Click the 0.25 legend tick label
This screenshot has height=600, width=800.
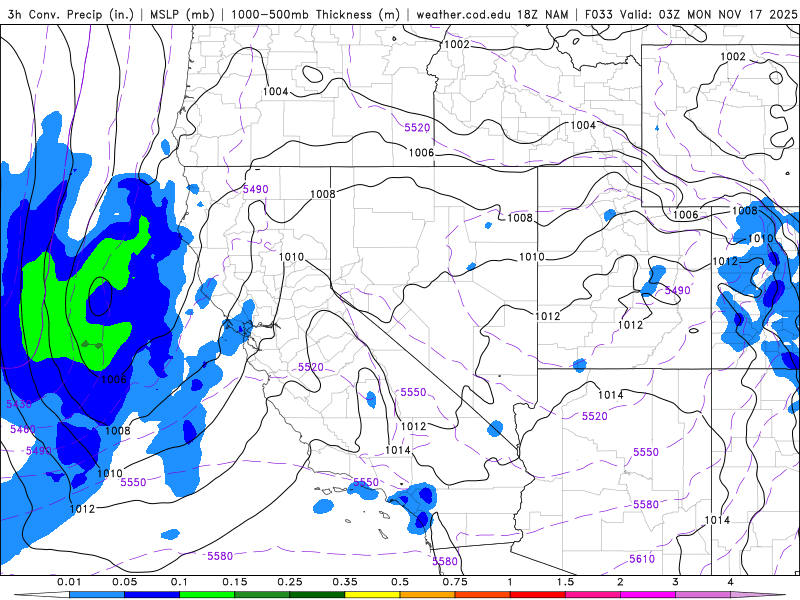290,582
